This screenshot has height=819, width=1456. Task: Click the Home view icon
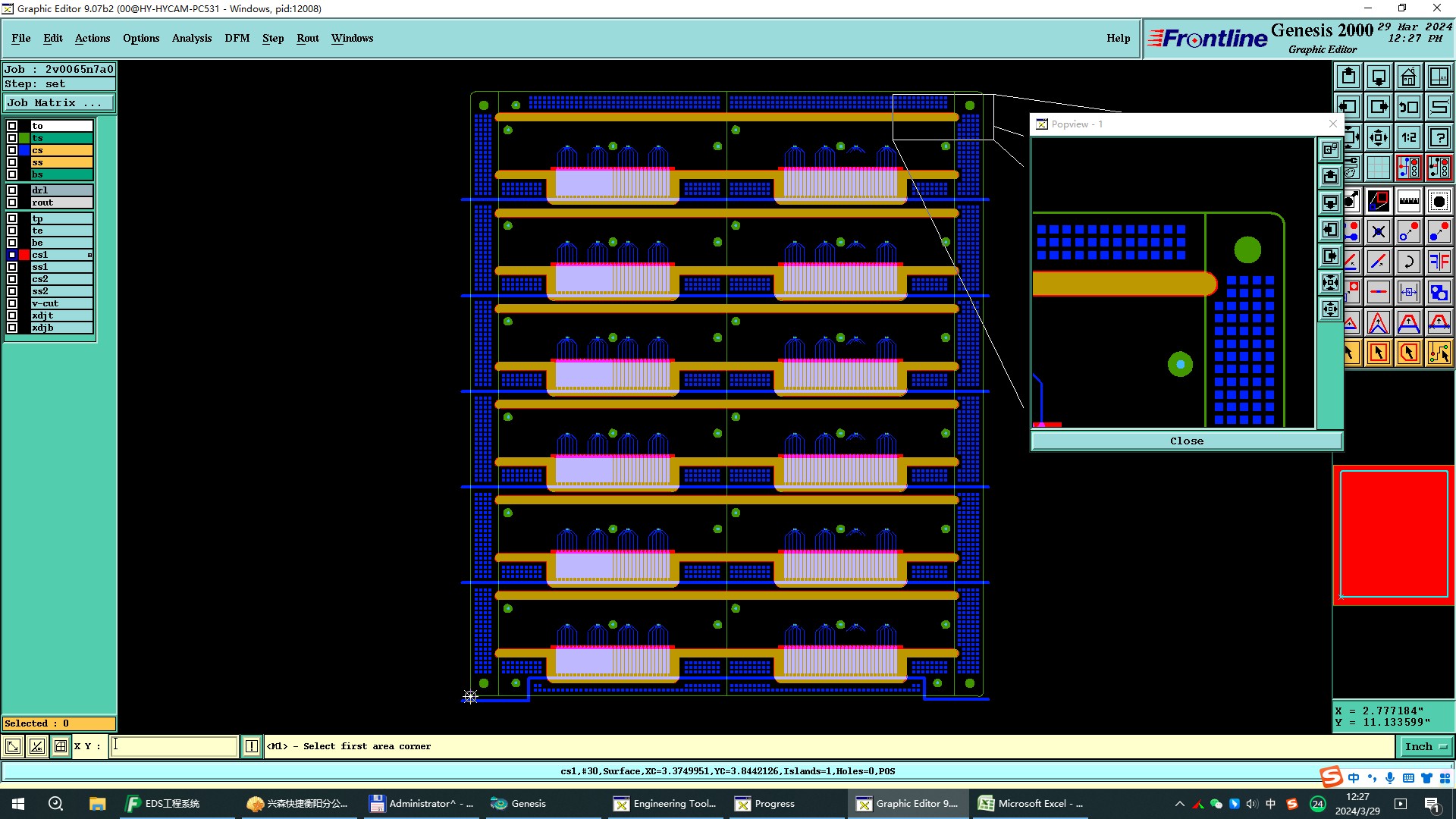tap(1408, 77)
